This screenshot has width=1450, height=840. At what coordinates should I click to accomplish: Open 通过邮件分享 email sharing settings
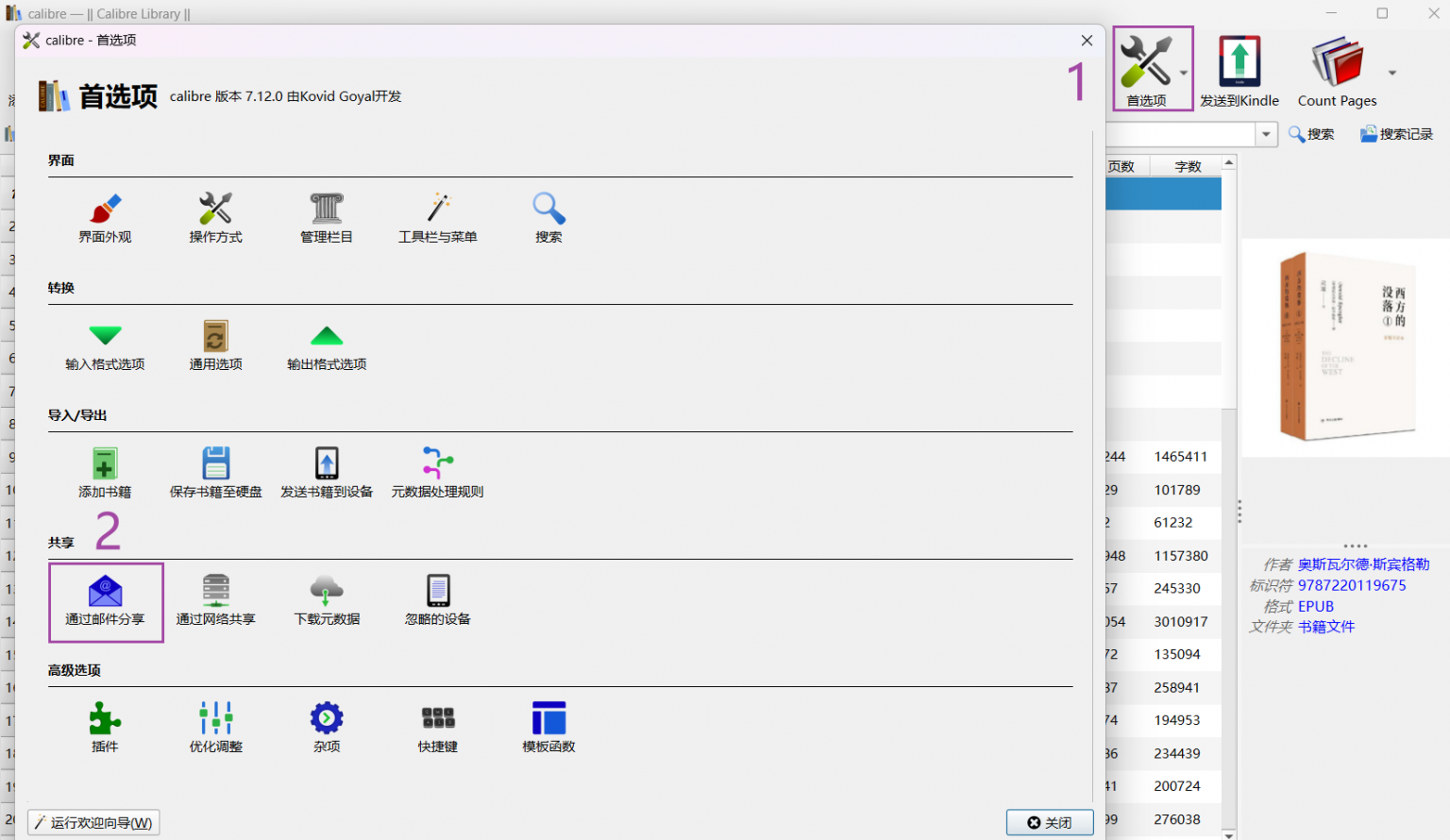105,601
